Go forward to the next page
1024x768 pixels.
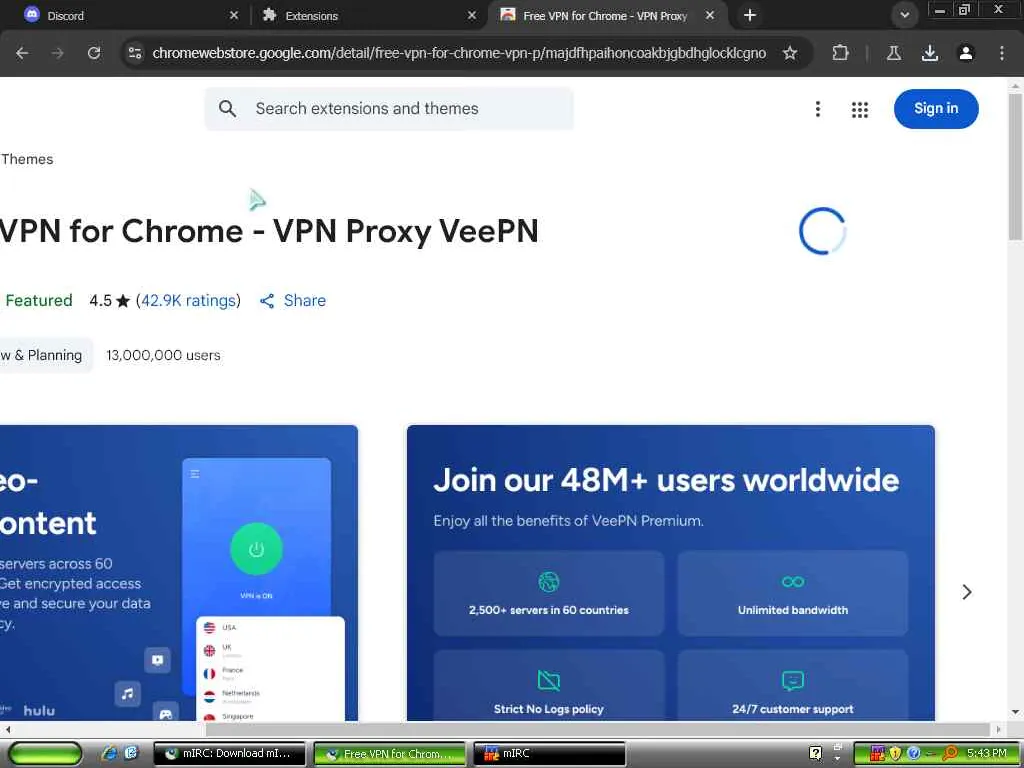point(58,53)
